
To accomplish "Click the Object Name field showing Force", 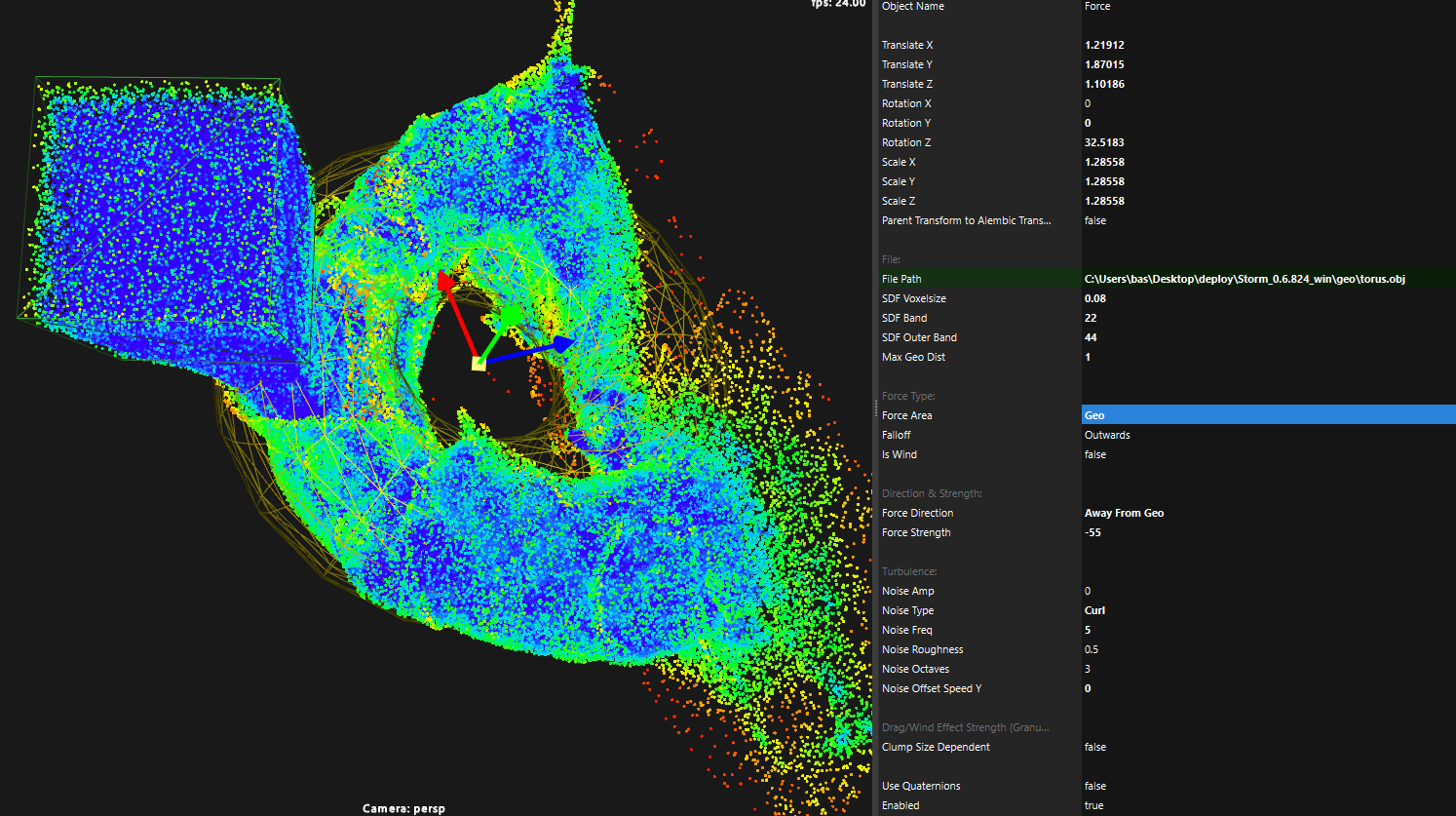I will 1097,7.
